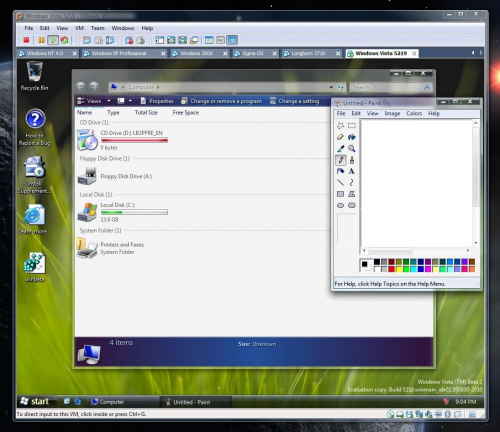The height and width of the screenshot is (432, 500).
Task: Click Internet Explorer quick launch icon in taskbar
Action: [x=78, y=401]
